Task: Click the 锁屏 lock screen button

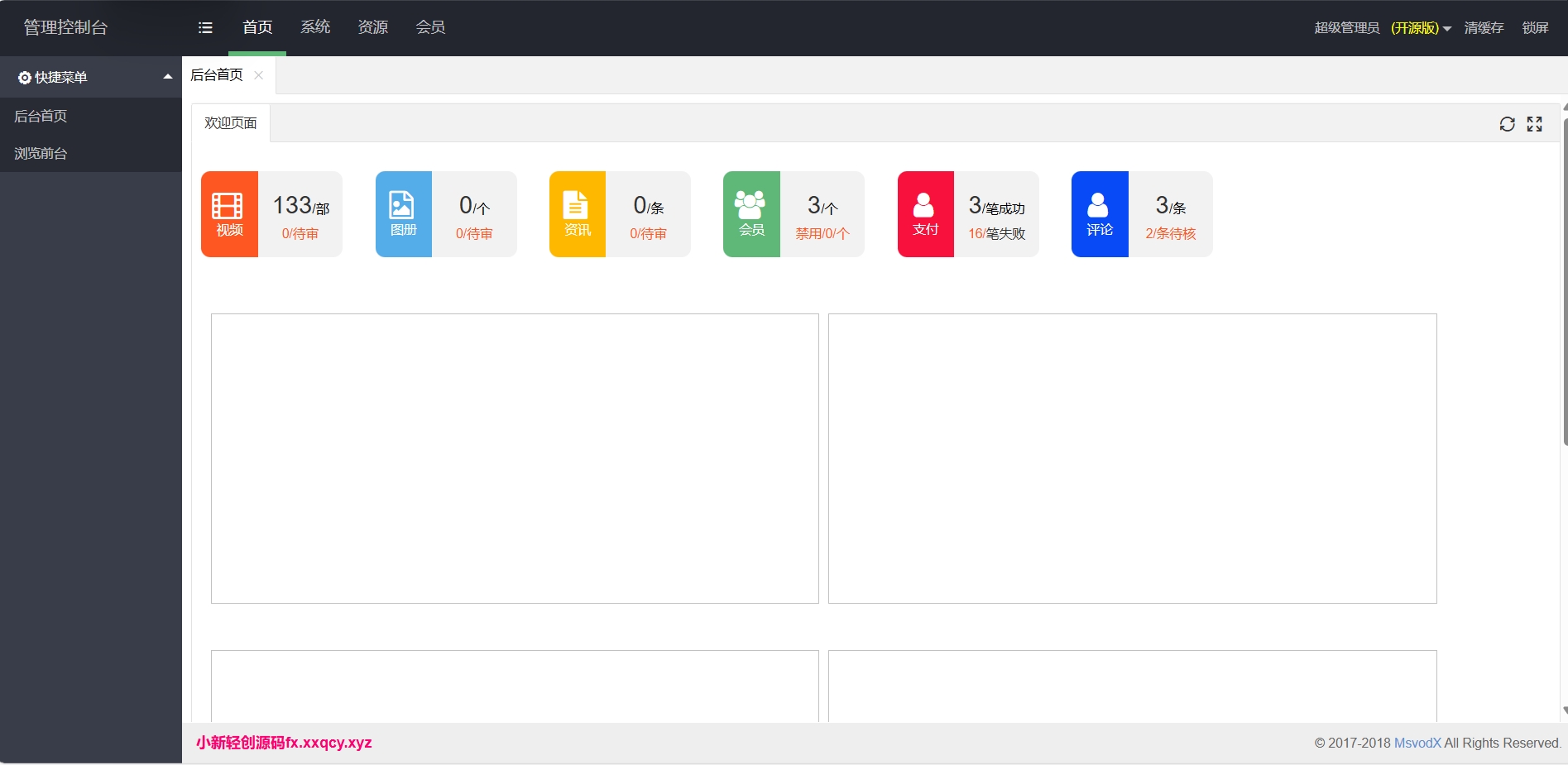Action: (x=1535, y=28)
